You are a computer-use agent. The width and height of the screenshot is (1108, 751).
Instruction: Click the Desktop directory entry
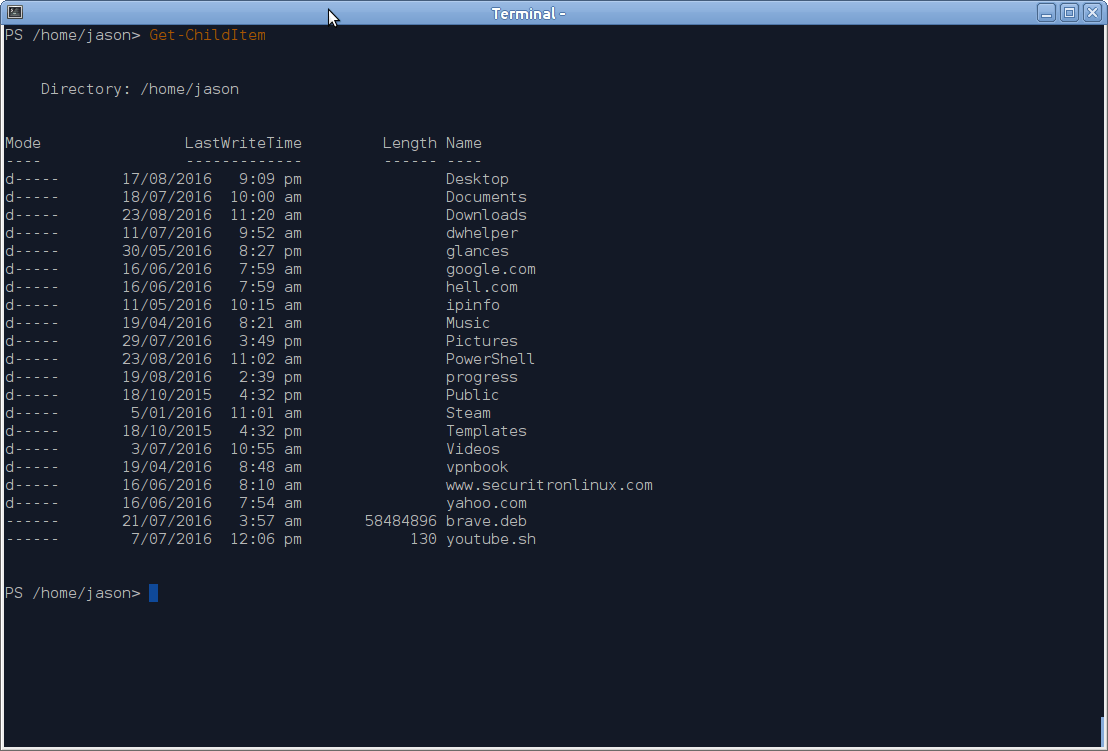point(477,178)
